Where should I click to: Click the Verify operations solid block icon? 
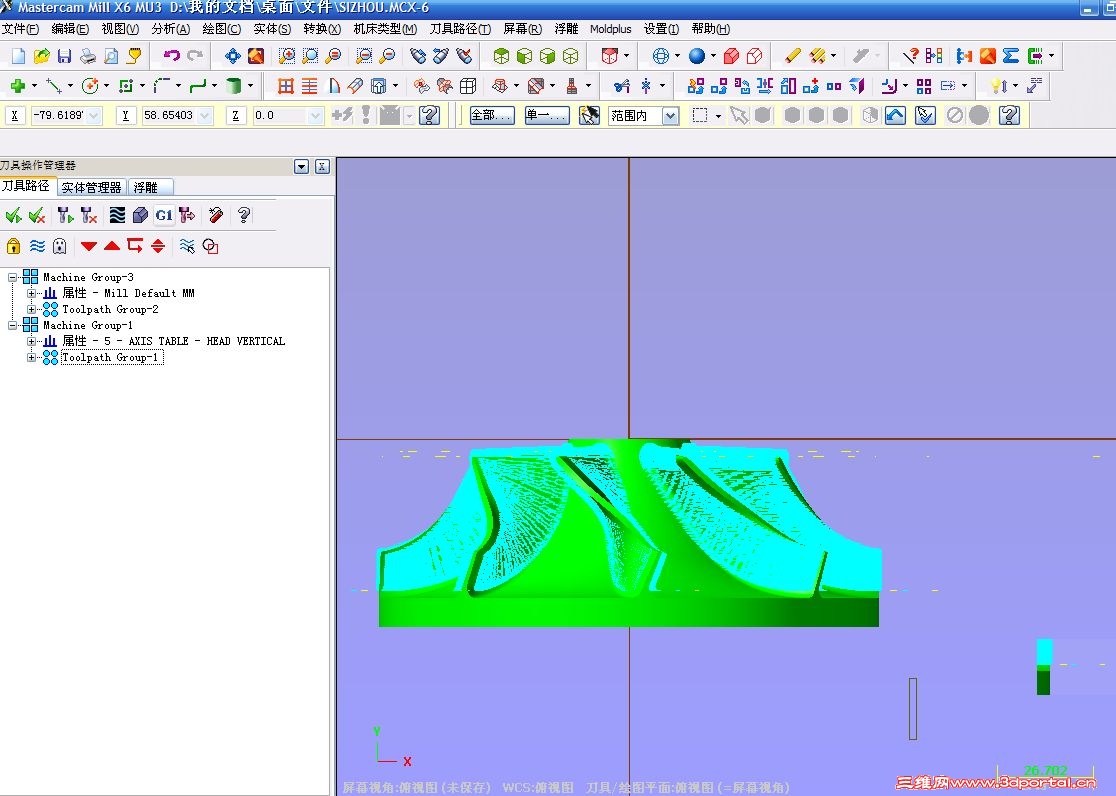pyautogui.click(x=140, y=215)
